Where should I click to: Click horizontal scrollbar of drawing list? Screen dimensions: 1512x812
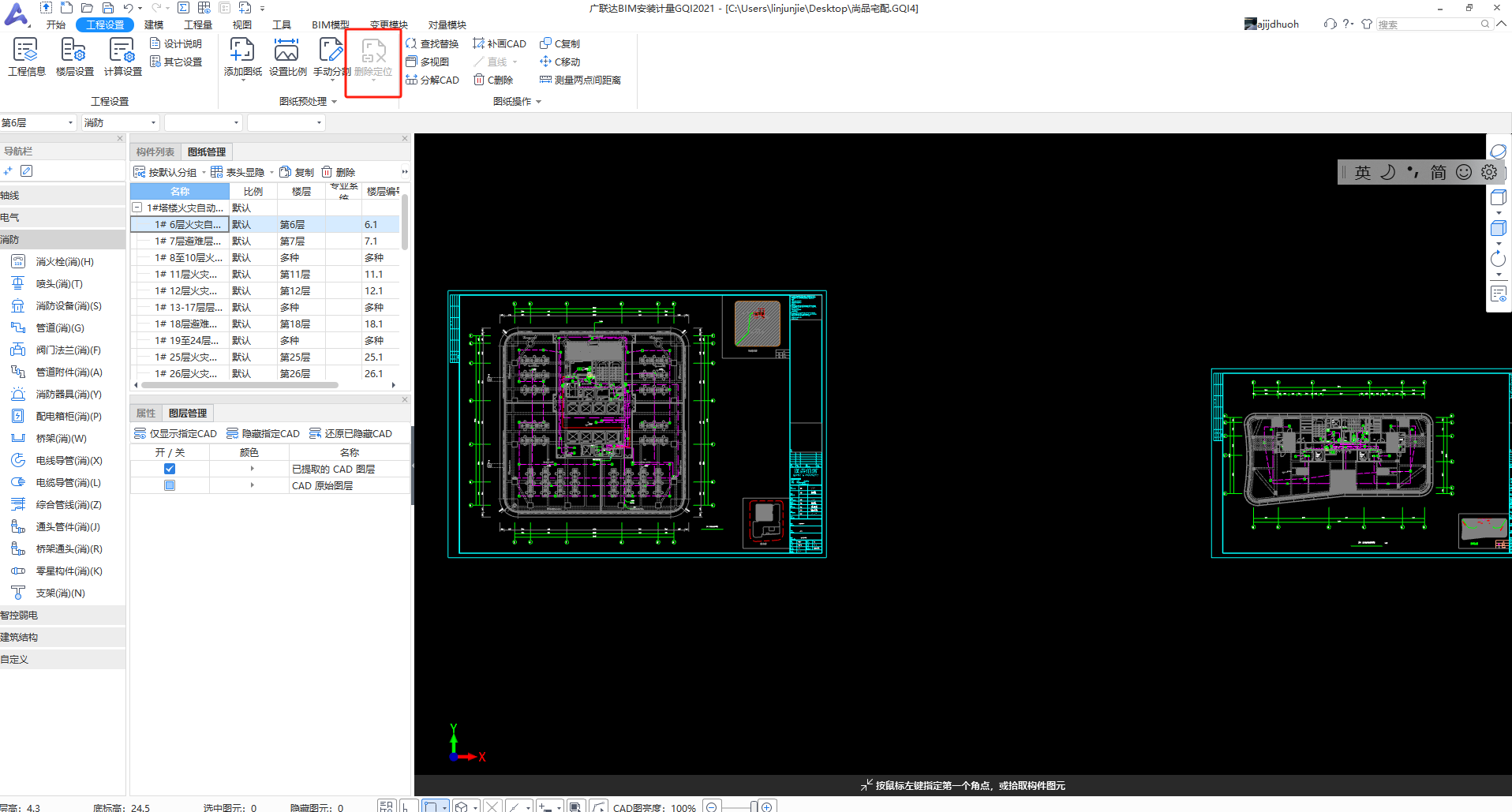click(241, 385)
